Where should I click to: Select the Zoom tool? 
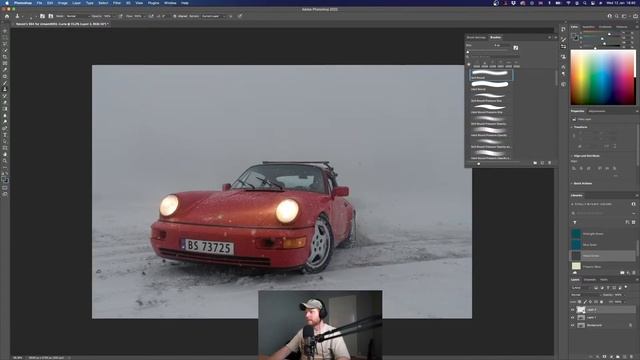[x=5, y=161]
